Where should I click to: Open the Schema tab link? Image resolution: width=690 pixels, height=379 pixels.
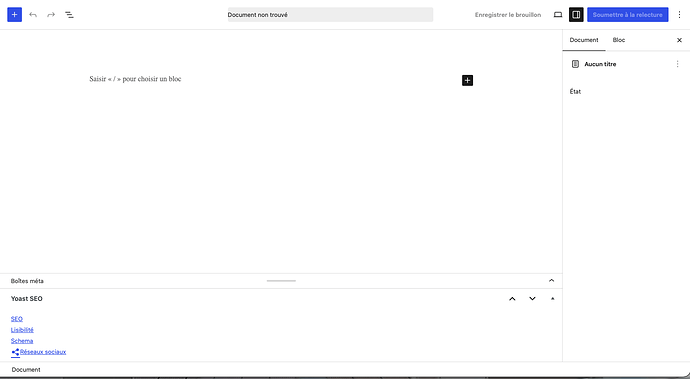tap(22, 341)
